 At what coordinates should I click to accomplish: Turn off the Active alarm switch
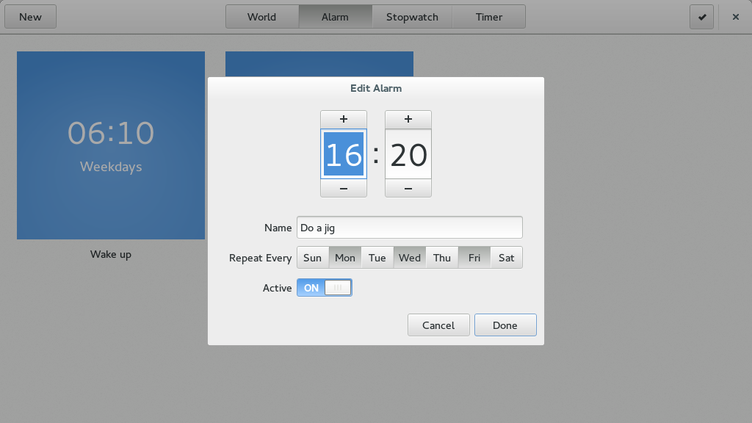[x=325, y=288]
